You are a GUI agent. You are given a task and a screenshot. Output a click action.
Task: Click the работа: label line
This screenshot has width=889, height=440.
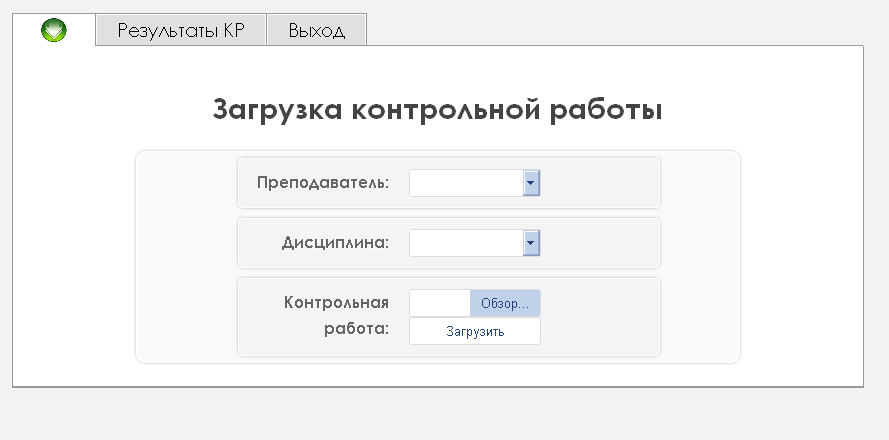tap(357, 329)
